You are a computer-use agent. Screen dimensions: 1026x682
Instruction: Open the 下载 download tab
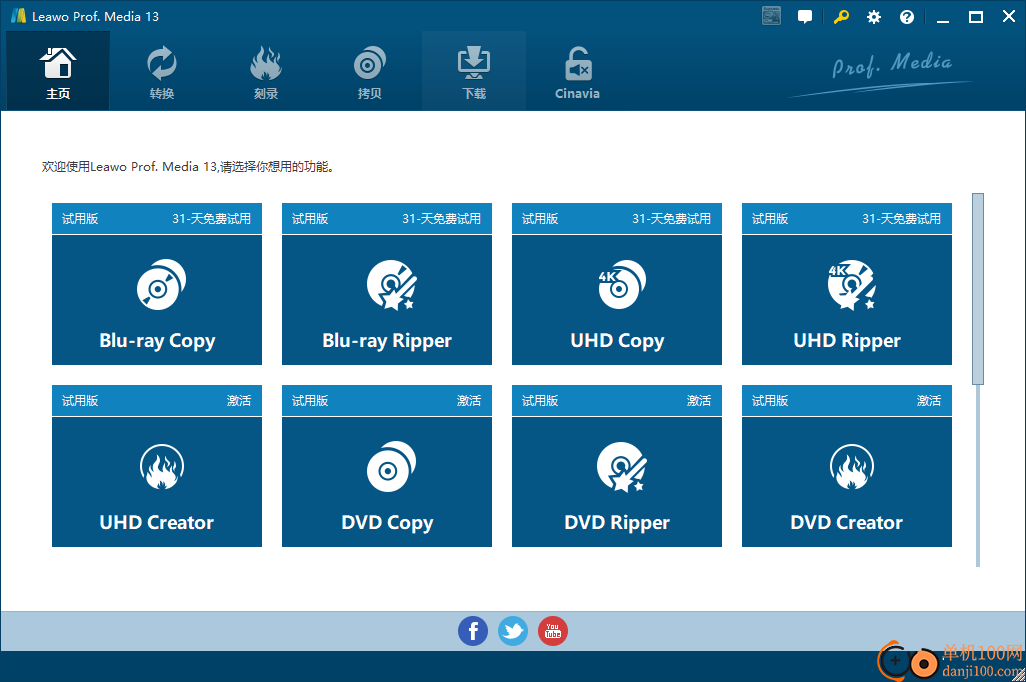474,71
